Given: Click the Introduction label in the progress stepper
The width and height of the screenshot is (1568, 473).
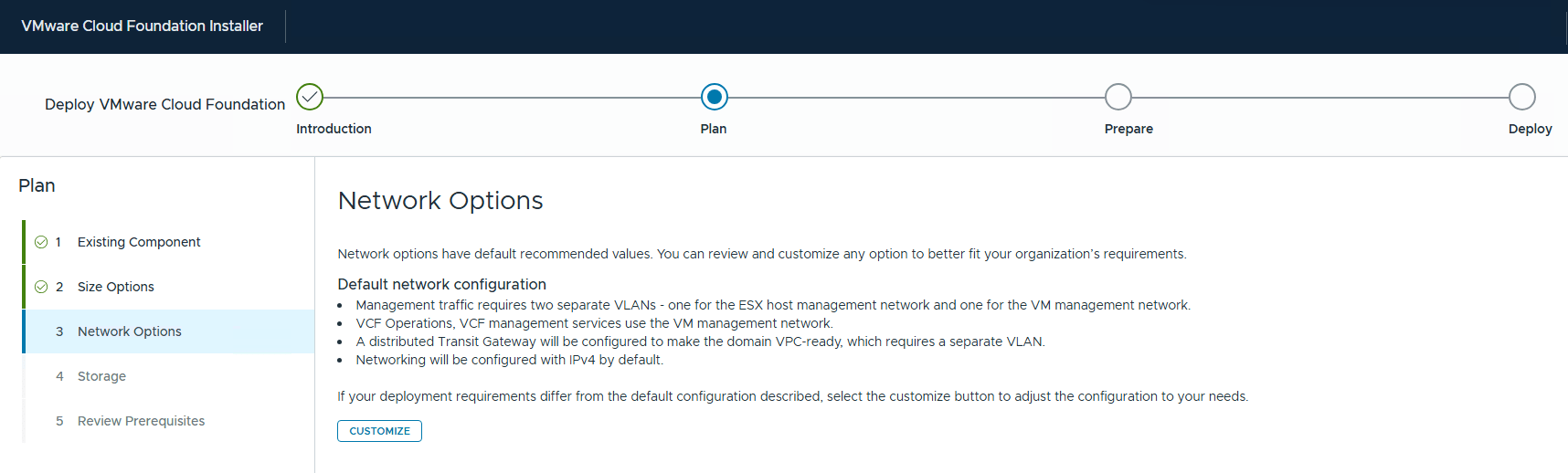Looking at the screenshot, I should click(334, 129).
